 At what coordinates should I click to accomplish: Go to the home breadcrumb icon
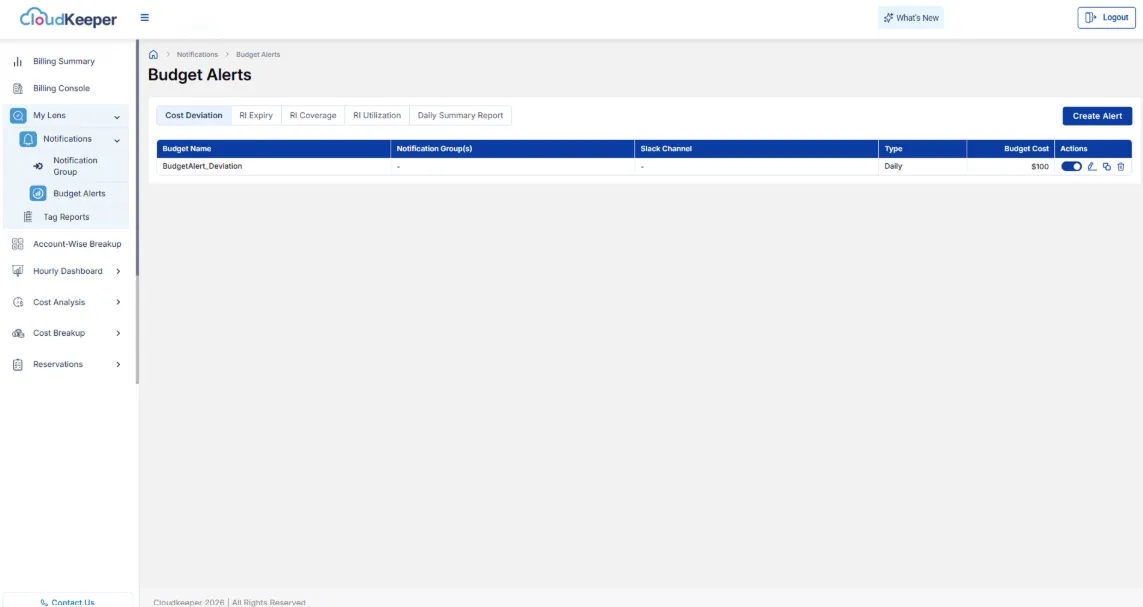(153, 54)
